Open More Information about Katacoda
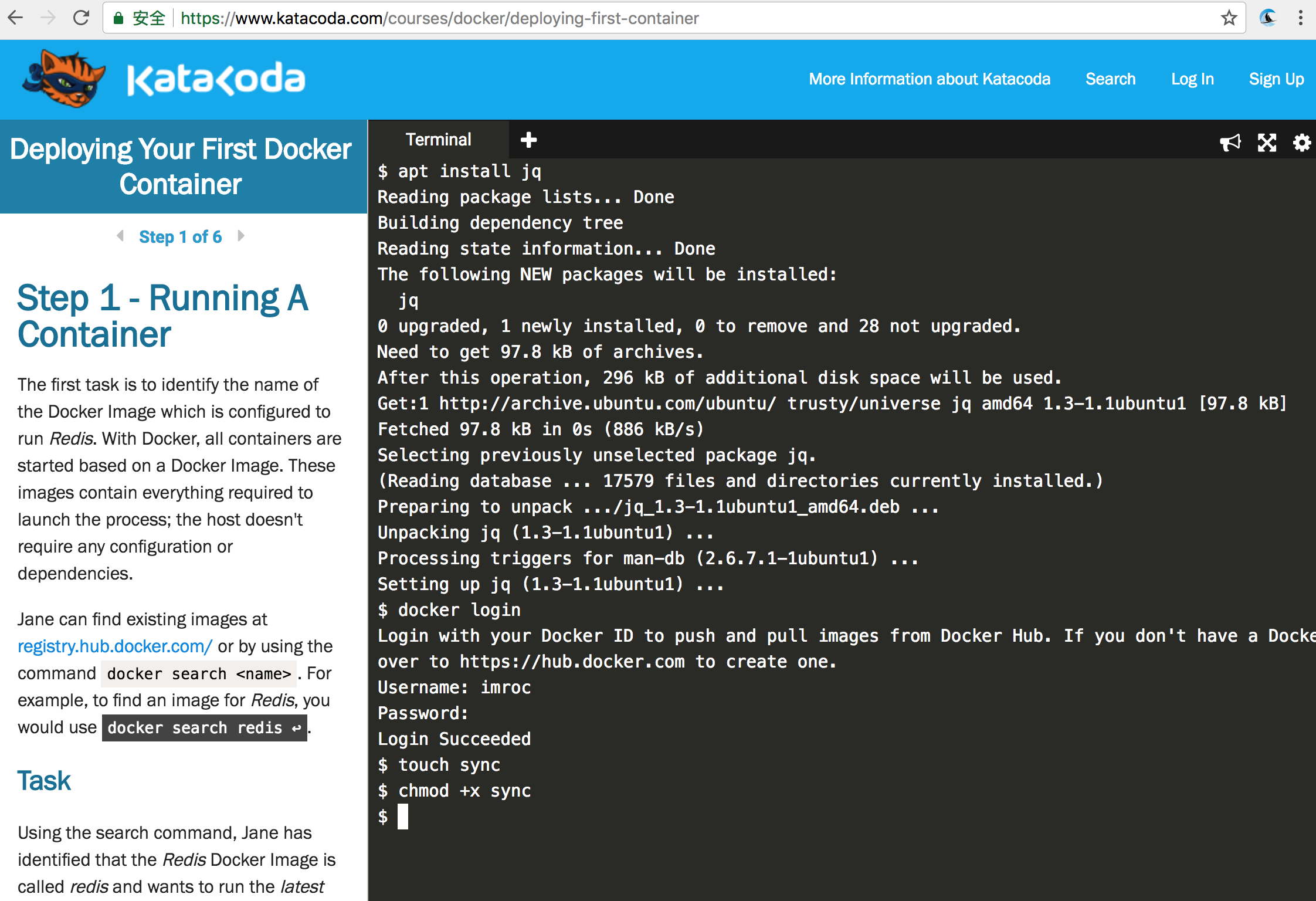Screen dimensions: 1316x901 (x=930, y=79)
